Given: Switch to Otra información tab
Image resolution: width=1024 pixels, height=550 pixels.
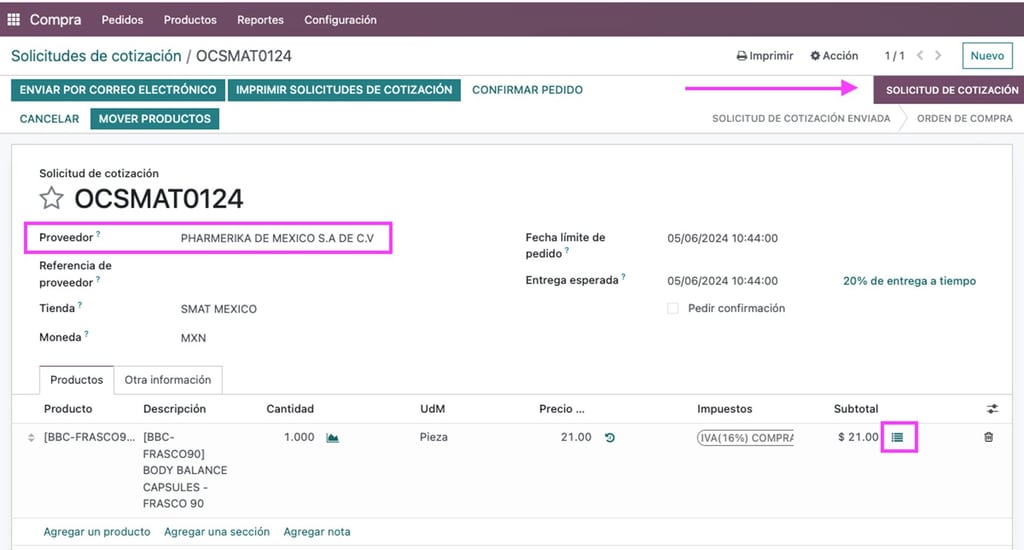Looking at the screenshot, I should (168, 380).
